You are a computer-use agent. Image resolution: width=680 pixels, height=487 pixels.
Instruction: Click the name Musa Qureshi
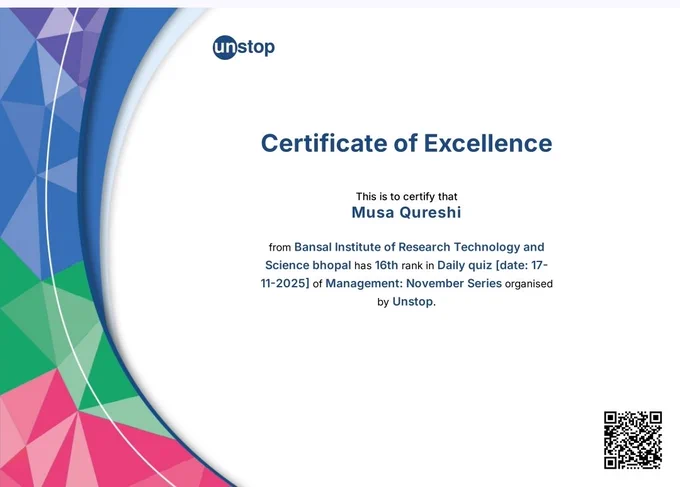point(406,212)
